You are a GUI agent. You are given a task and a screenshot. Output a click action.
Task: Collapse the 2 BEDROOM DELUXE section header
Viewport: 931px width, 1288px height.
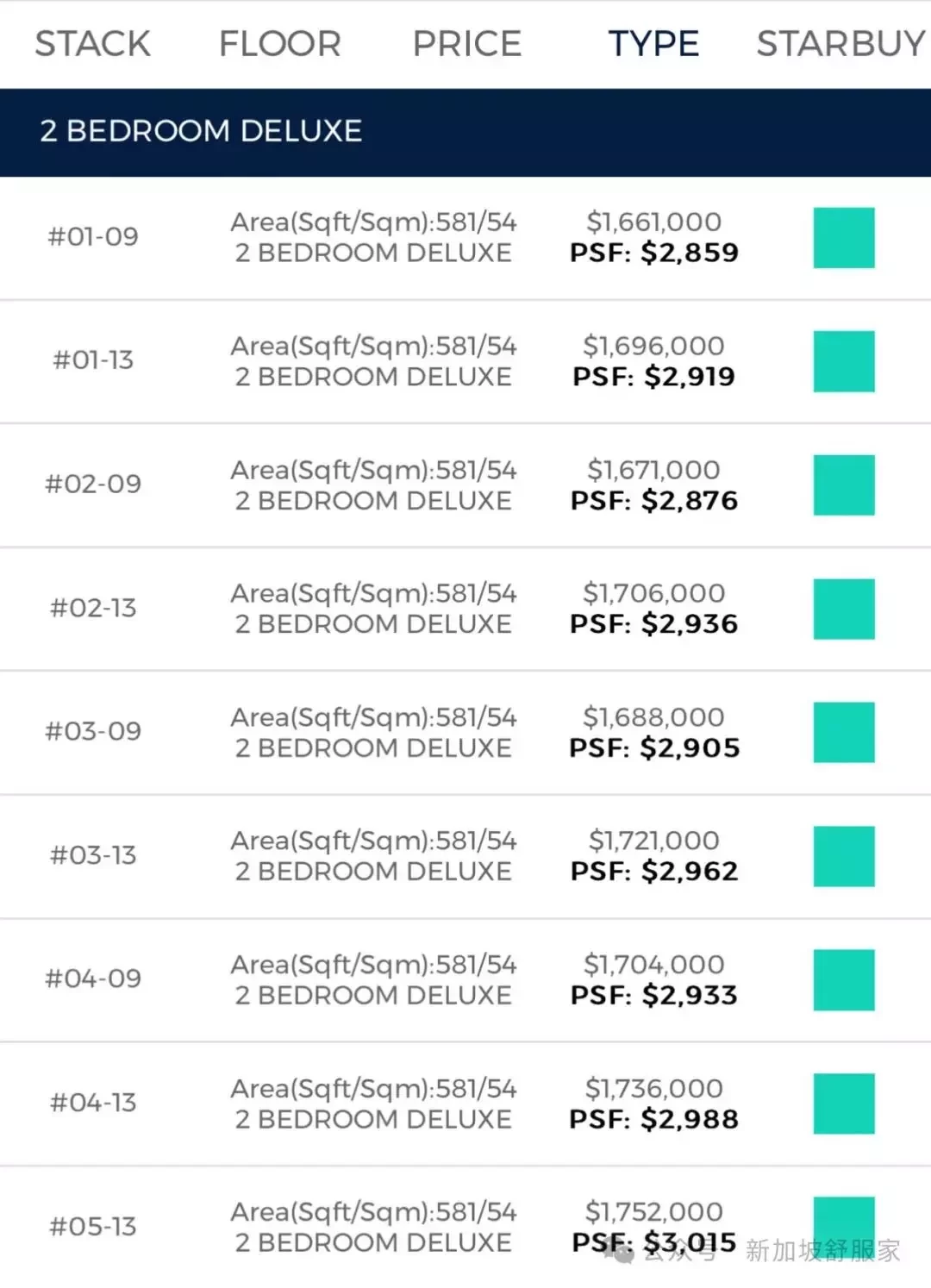coord(465,132)
